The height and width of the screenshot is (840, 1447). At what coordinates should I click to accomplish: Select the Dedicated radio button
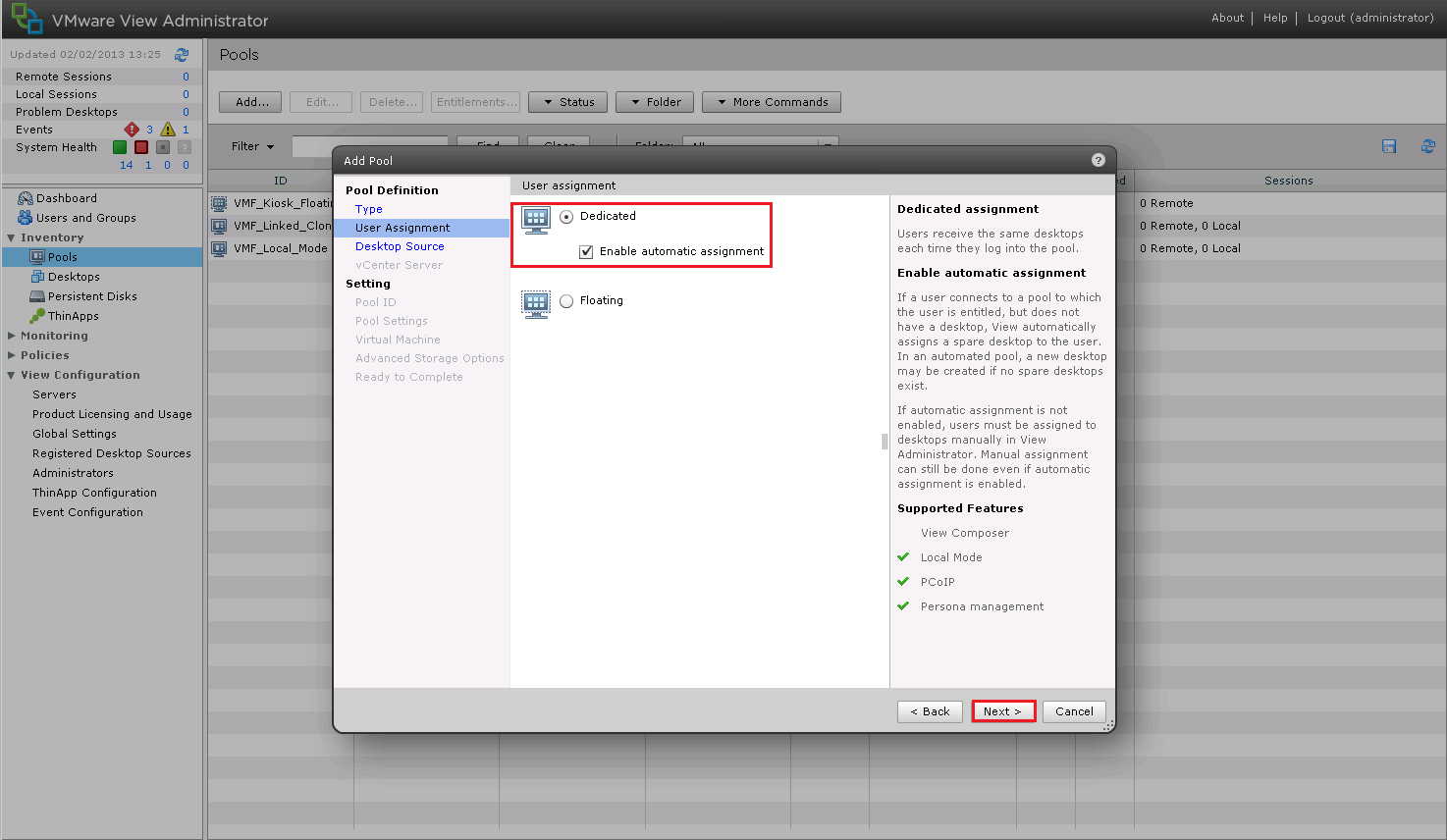click(566, 217)
